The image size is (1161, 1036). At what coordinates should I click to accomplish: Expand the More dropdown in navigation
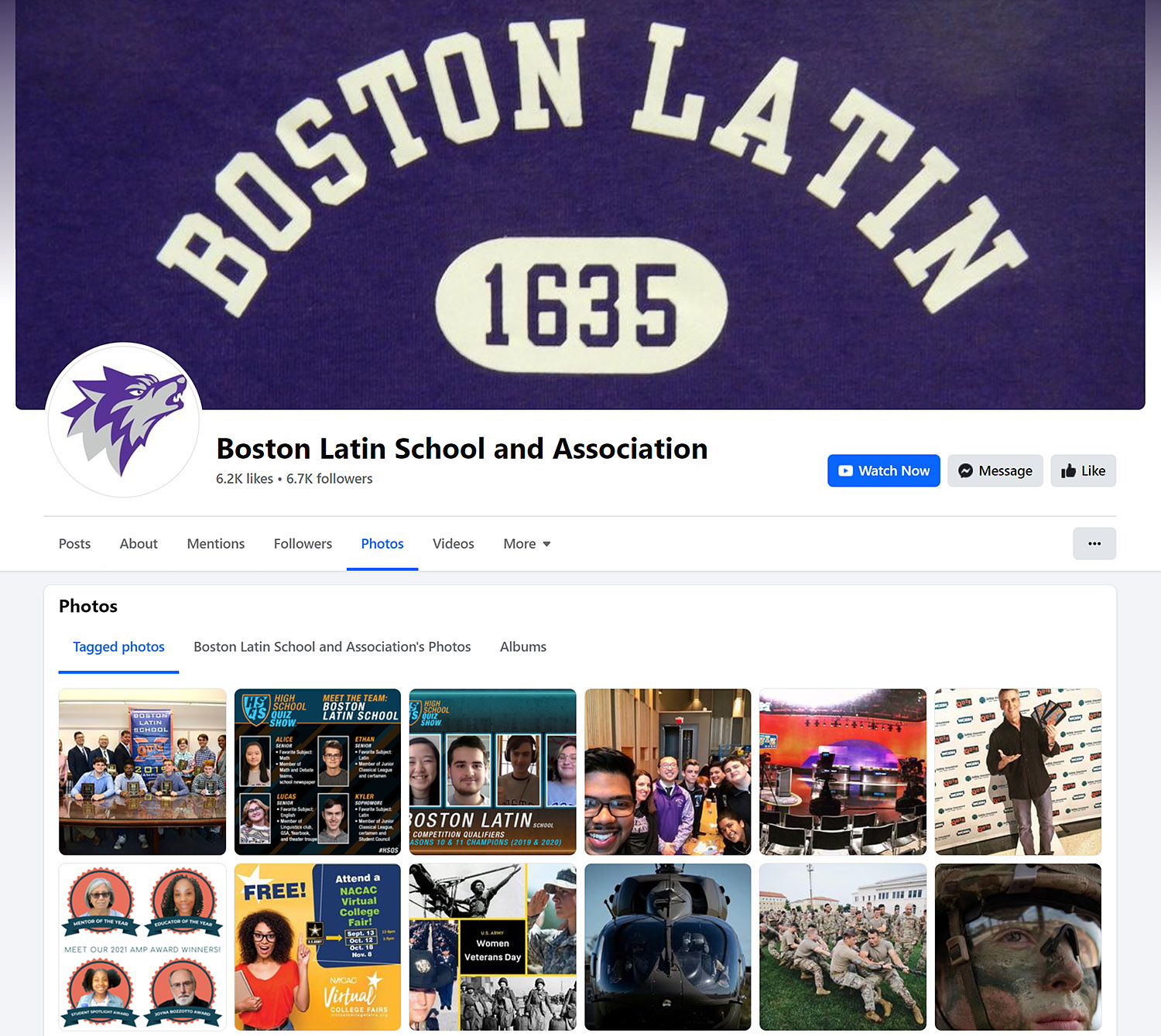tap(526, 544)
